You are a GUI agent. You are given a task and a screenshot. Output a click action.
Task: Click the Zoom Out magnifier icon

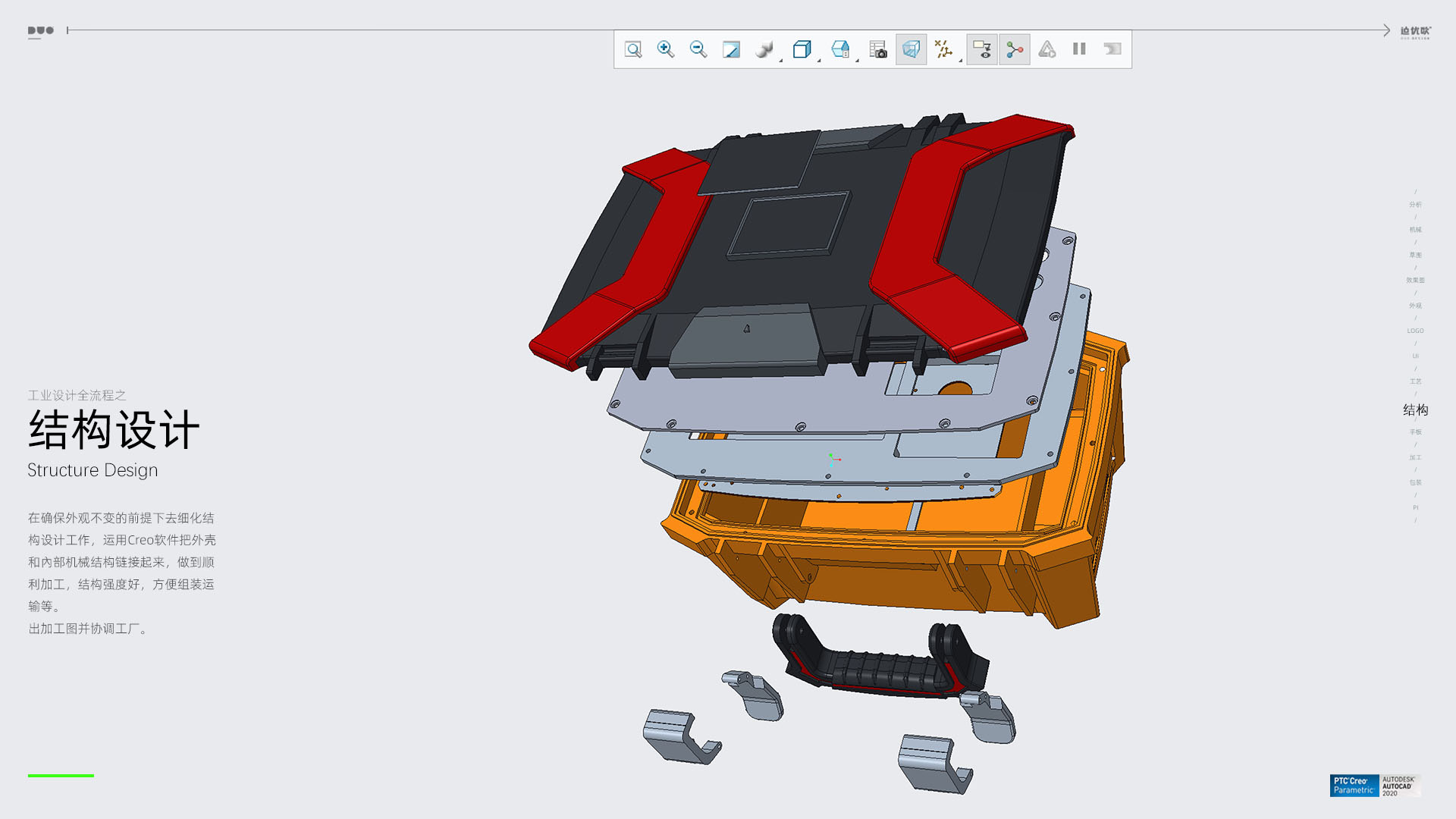click(x=698, y=49)
